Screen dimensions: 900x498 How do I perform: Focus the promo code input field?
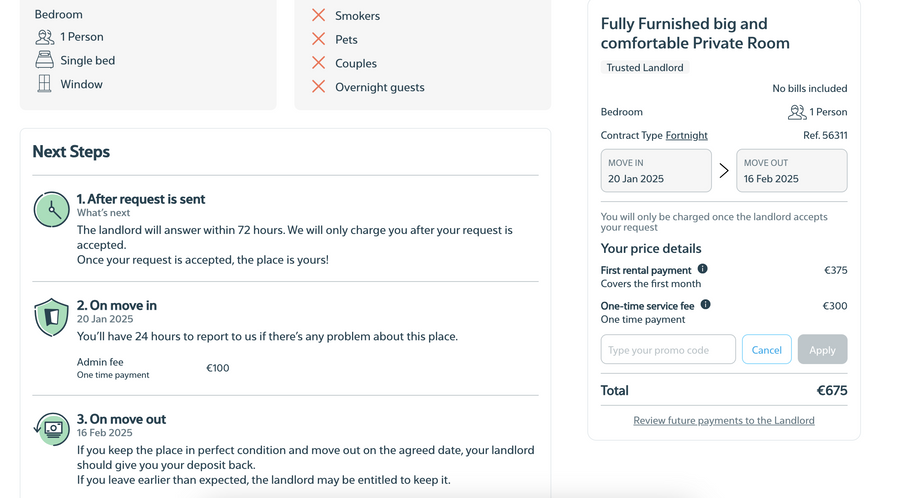coord(668,350)
